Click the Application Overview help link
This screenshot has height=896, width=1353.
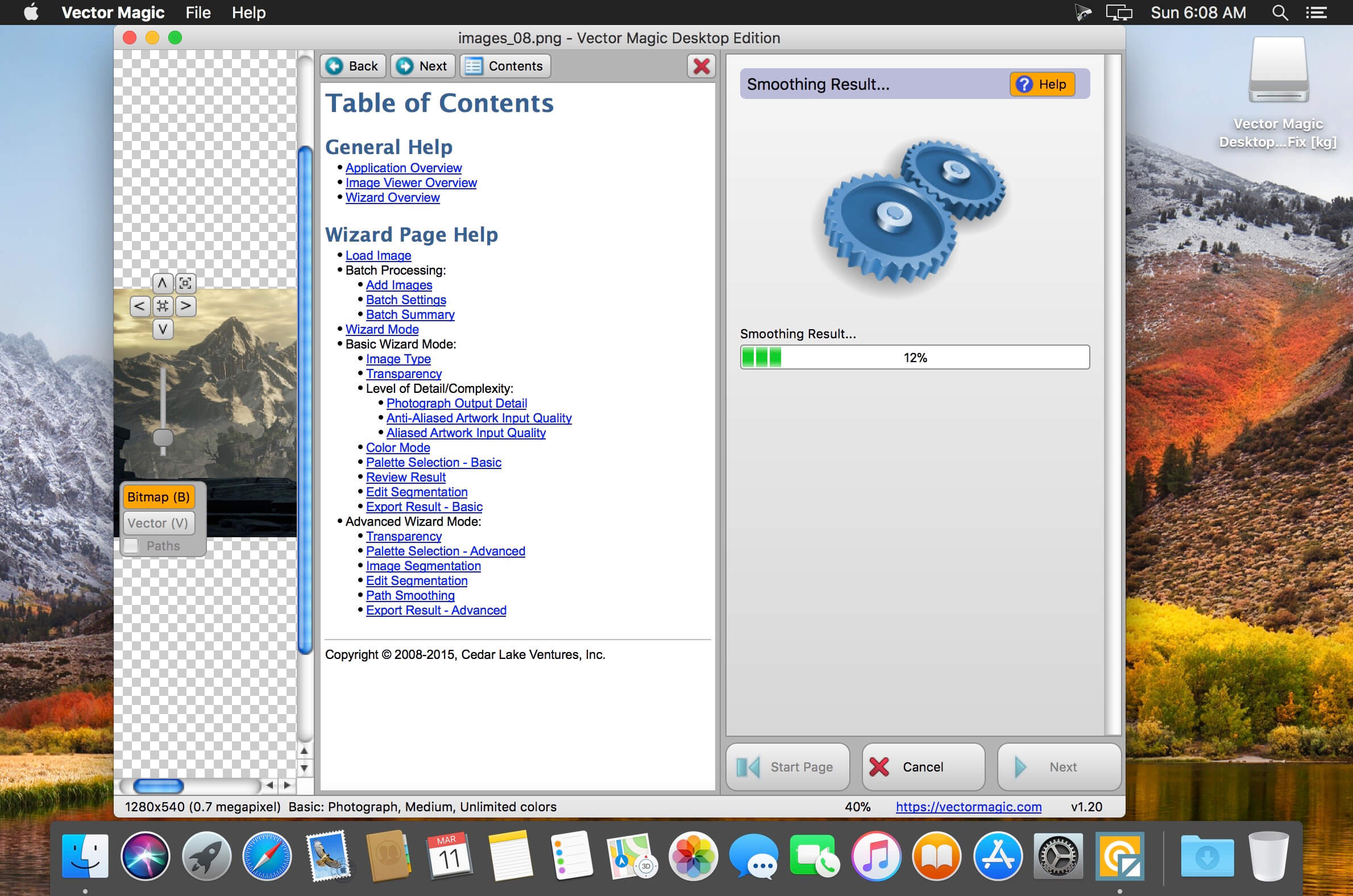pos(404,167)
